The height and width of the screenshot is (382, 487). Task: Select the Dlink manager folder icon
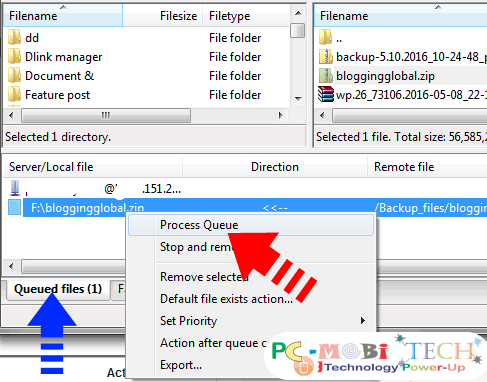(14, 56)
